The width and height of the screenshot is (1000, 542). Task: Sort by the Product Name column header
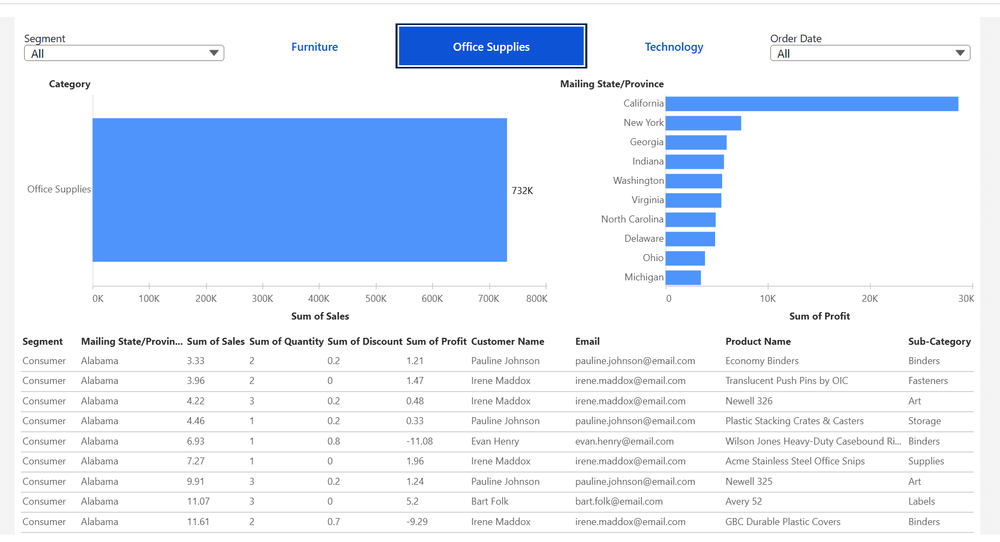(757, 342)
